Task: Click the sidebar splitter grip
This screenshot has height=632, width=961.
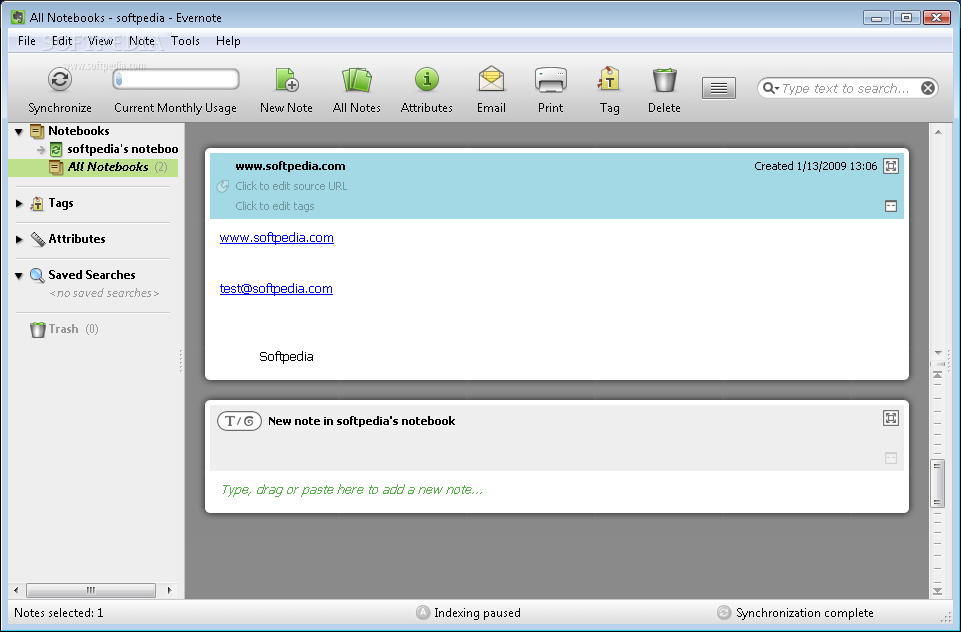Action: [181, 360]
